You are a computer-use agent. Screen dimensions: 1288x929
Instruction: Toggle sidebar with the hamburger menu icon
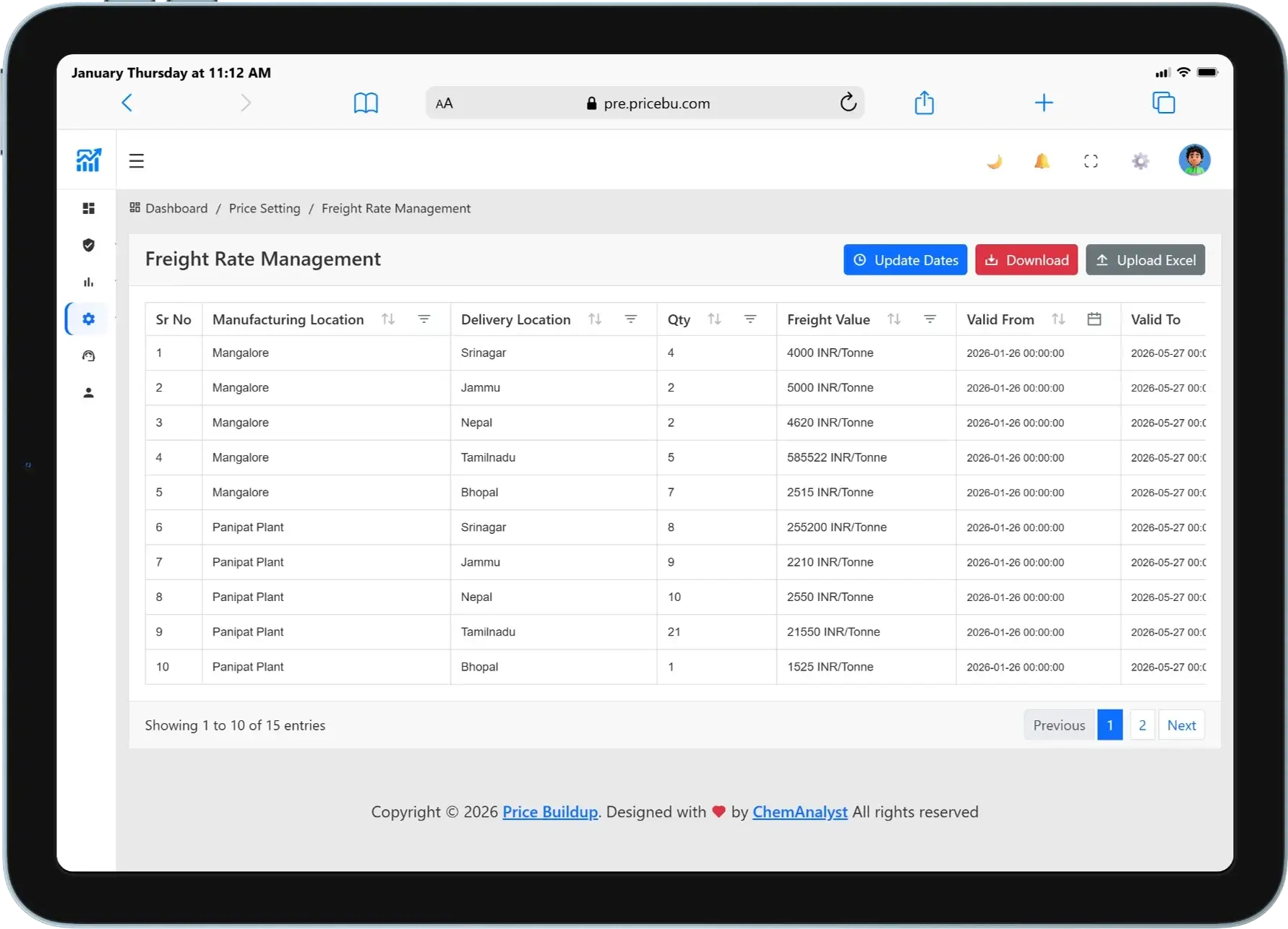click(137, 161)
